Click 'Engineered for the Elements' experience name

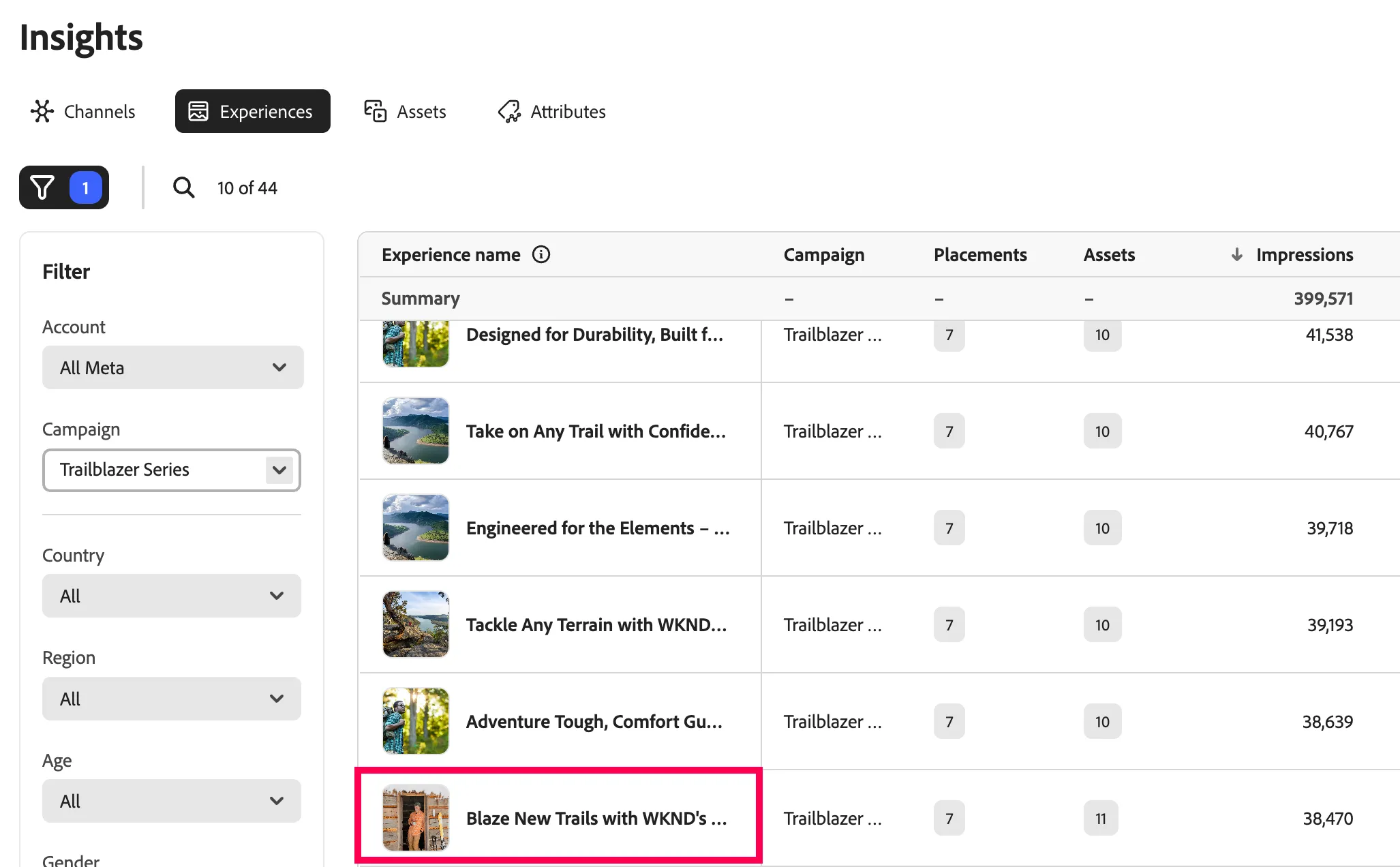(x=598, y=528)
